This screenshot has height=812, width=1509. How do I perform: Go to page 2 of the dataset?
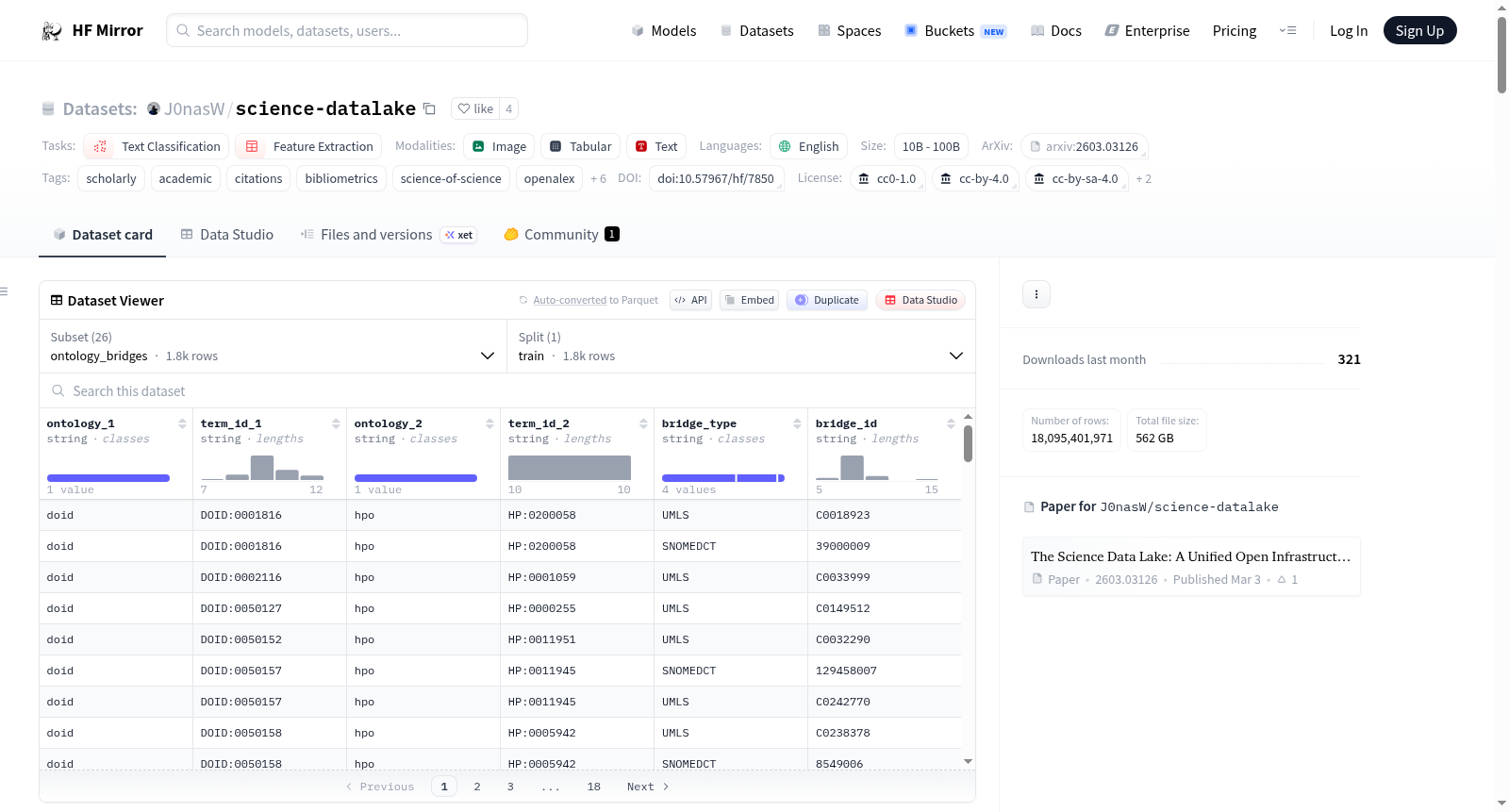click(477, 787)
